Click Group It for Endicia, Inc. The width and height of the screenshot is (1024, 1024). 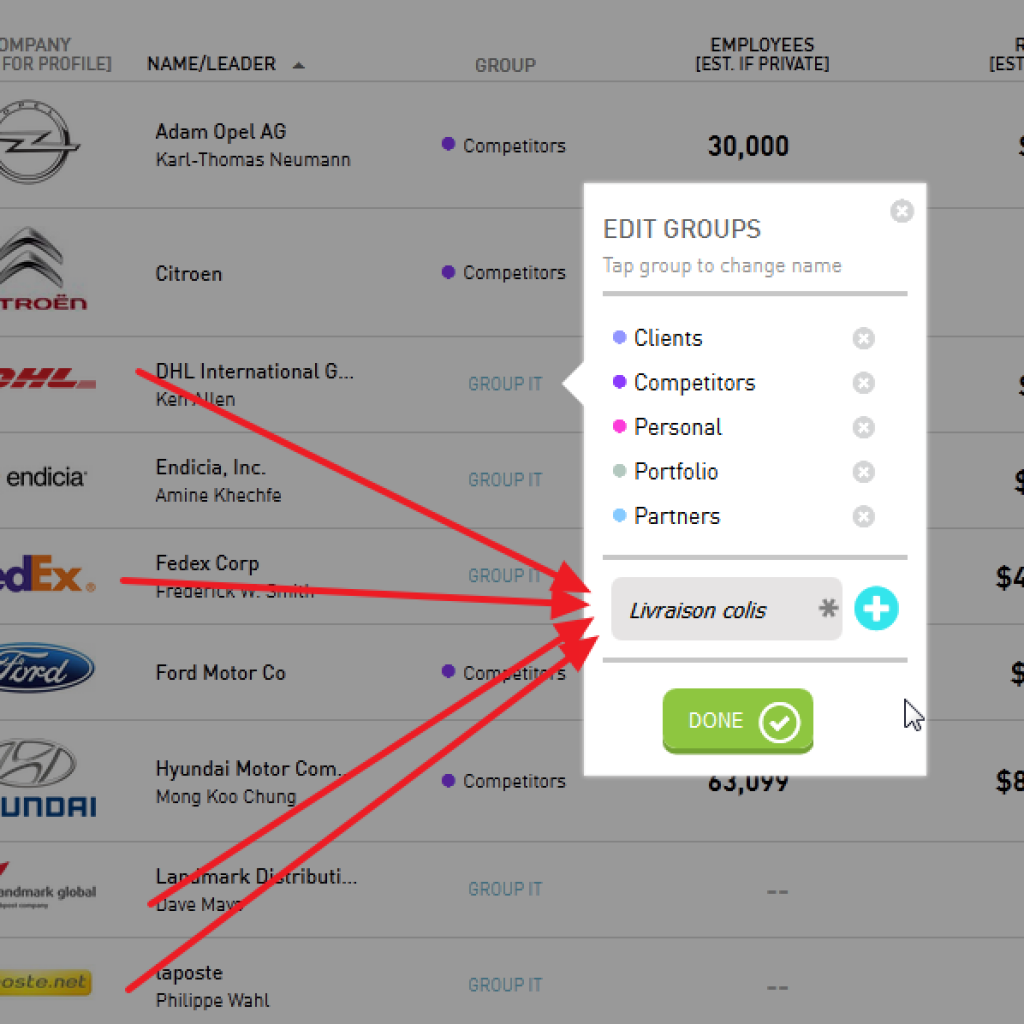(505, 480)
